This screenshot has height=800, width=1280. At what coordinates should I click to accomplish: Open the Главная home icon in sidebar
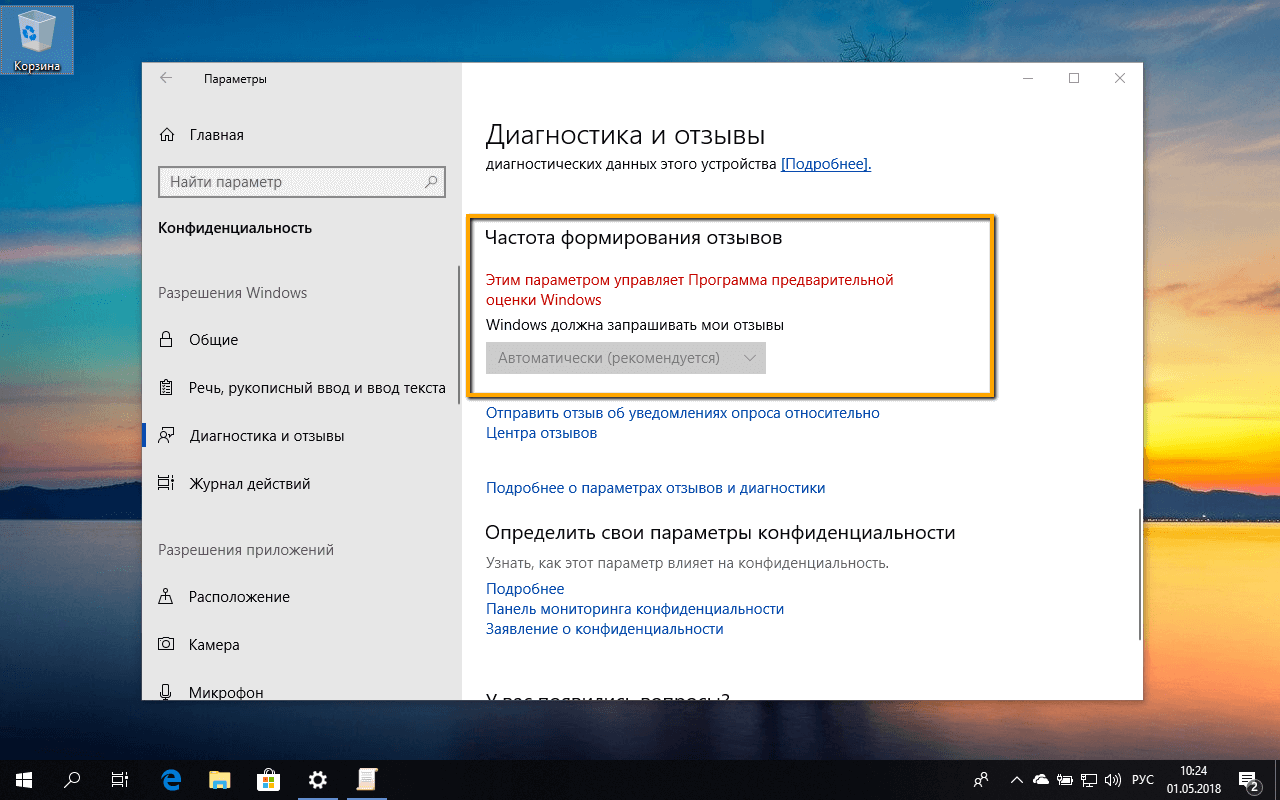165,134
